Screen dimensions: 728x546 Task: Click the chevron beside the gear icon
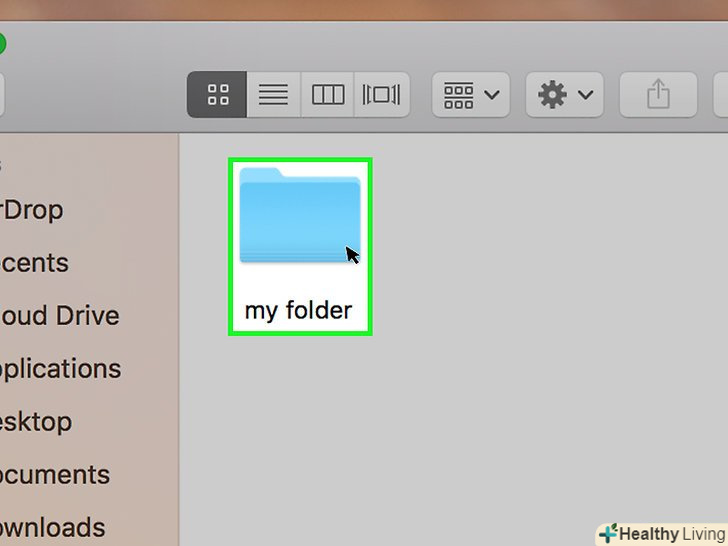pyautogui.click(x=586, y=95)
